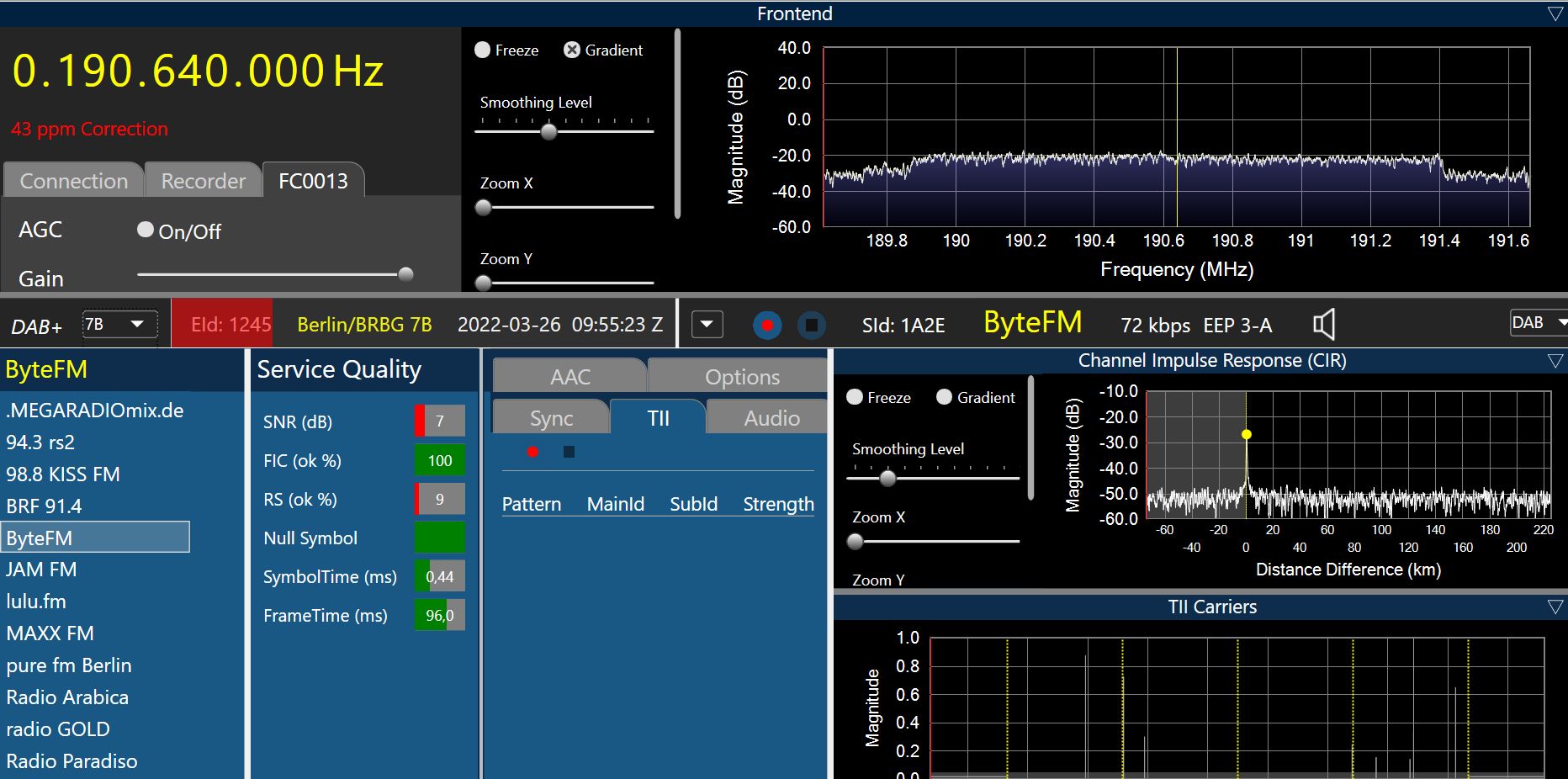Click the small red record dot in TII tab

coord(532,452)
